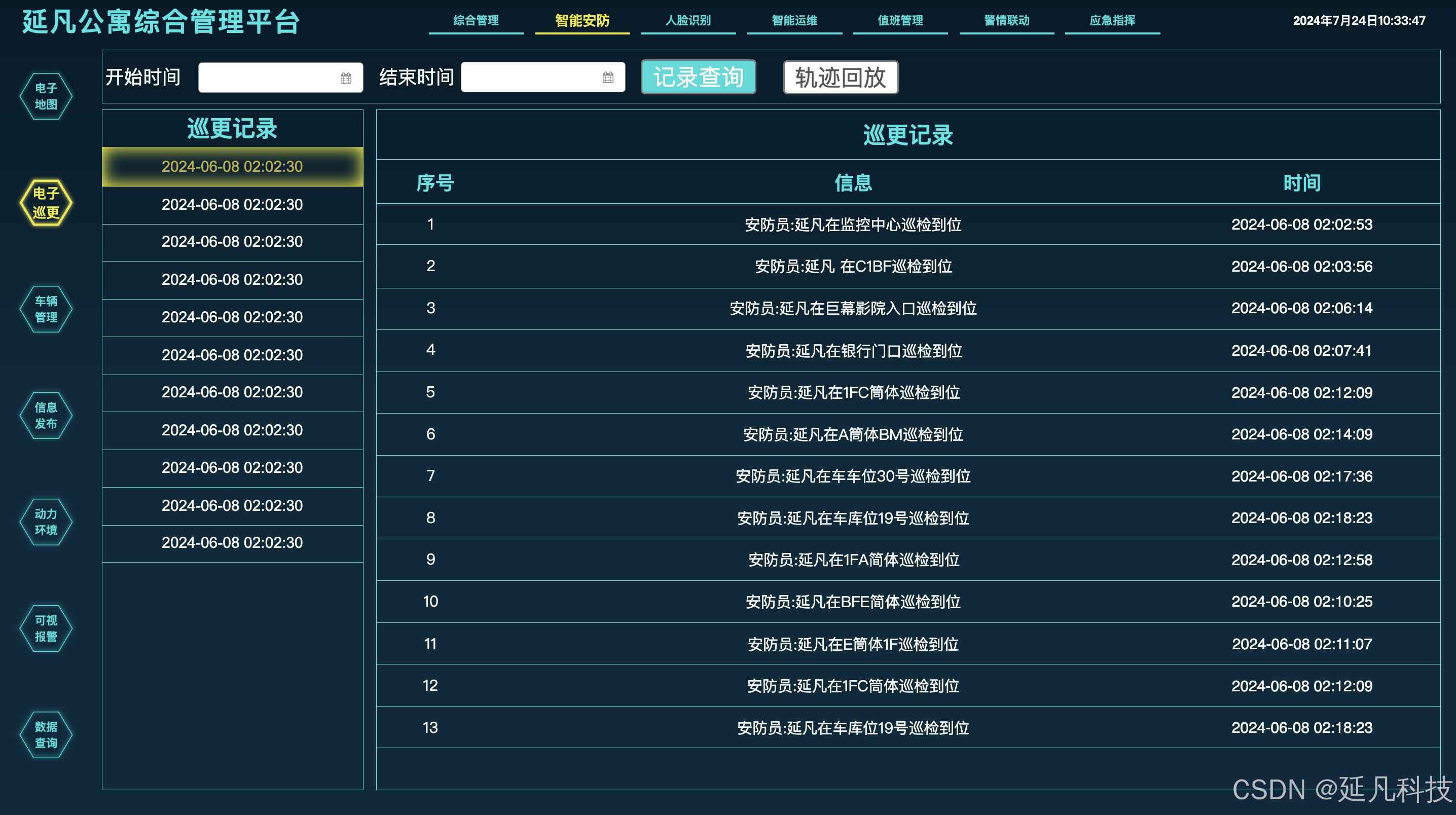Open the 车辆管理 hexagon sidebar icon
The width and height of the screenshot is (1456, 815).
tap(46, 309)
